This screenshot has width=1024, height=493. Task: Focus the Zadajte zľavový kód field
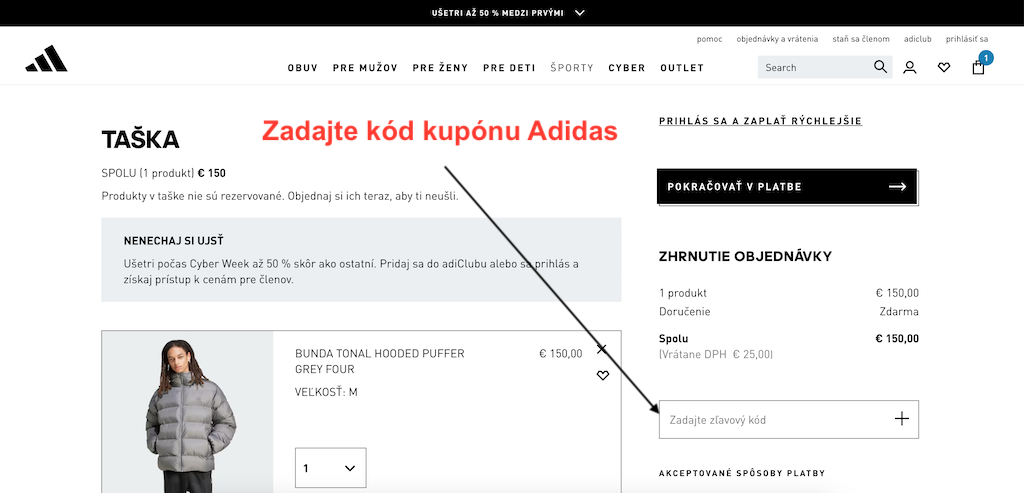pos(789,419)
